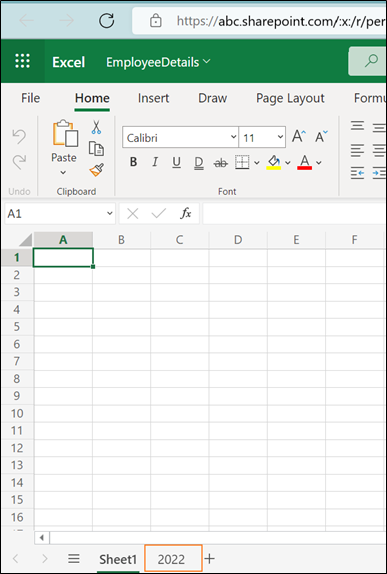Switch to the Insert tab
This screenshot has height=574, width=387.
point(153,98)
